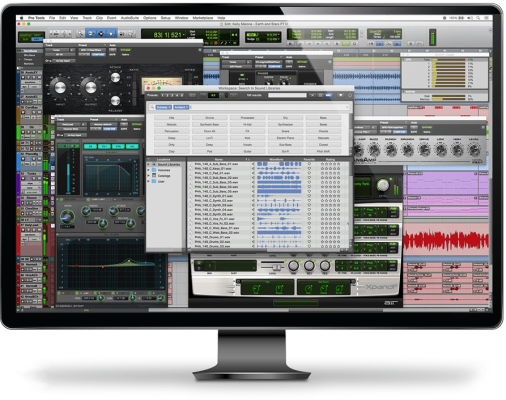This screenshot has height=400, width=506.
Task: Open the Setup menu
Action: 166,18
